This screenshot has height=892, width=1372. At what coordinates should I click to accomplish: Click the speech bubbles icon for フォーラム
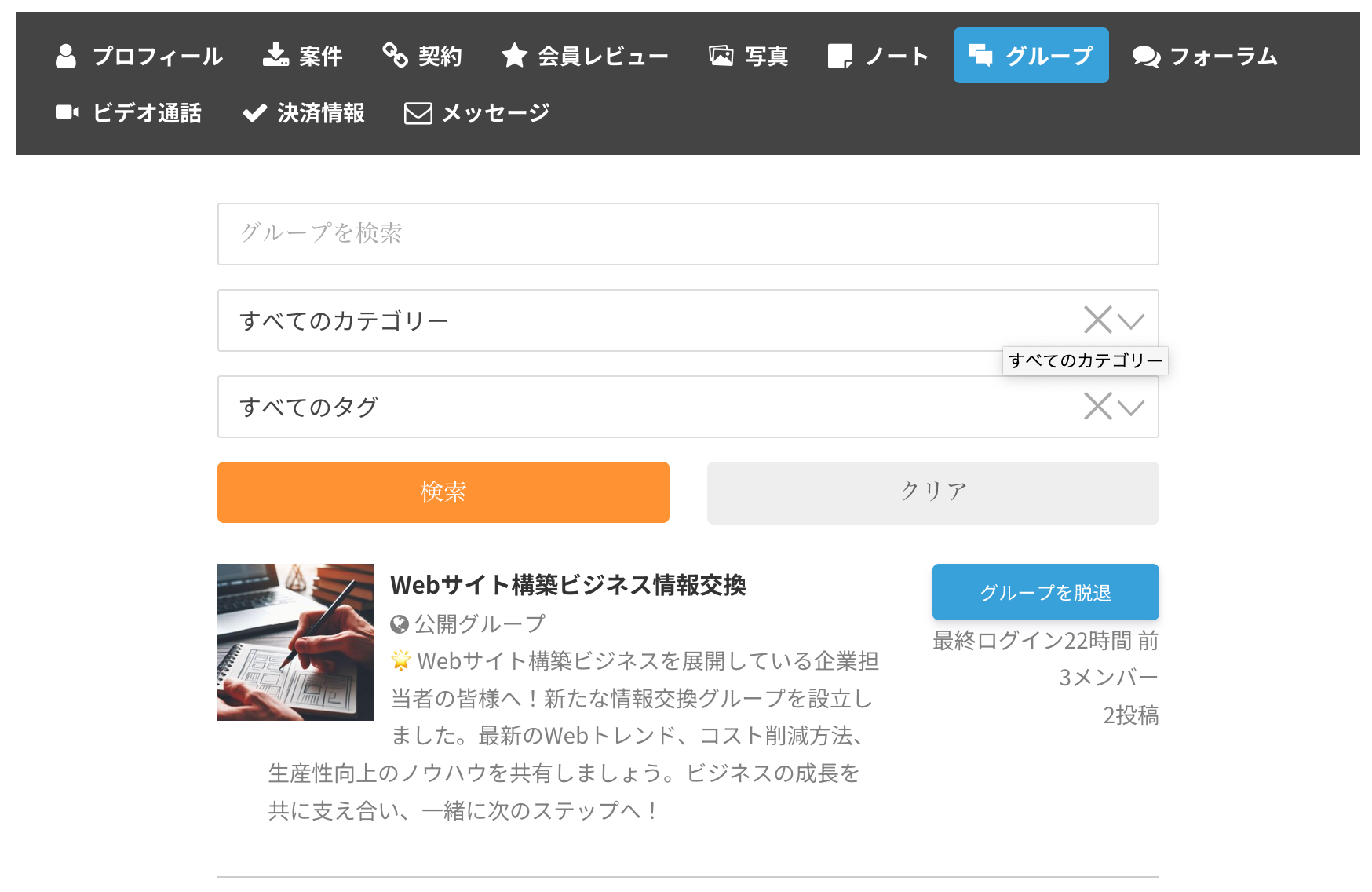click(1146, 57)
